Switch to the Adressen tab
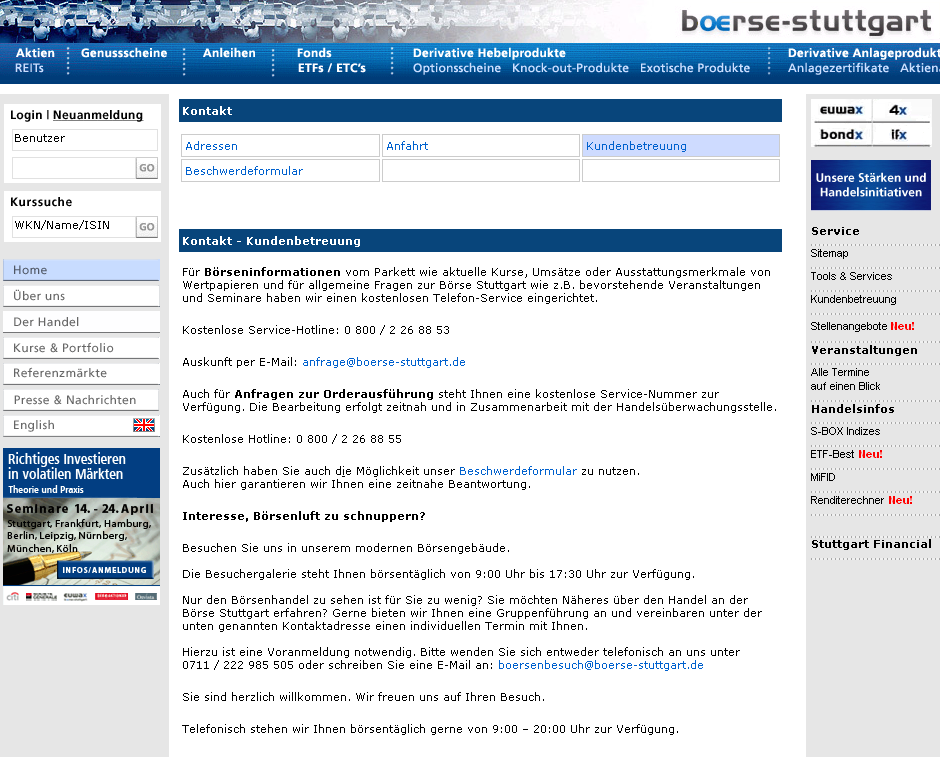The height and width of the screenshot is (757, 940). 280,146
